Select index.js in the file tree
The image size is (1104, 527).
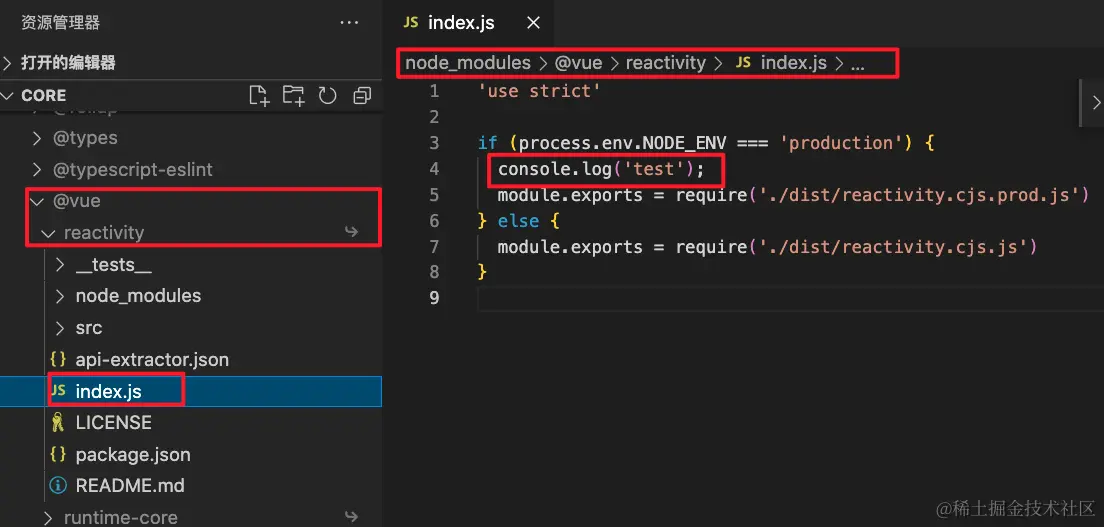coord(191,392)
